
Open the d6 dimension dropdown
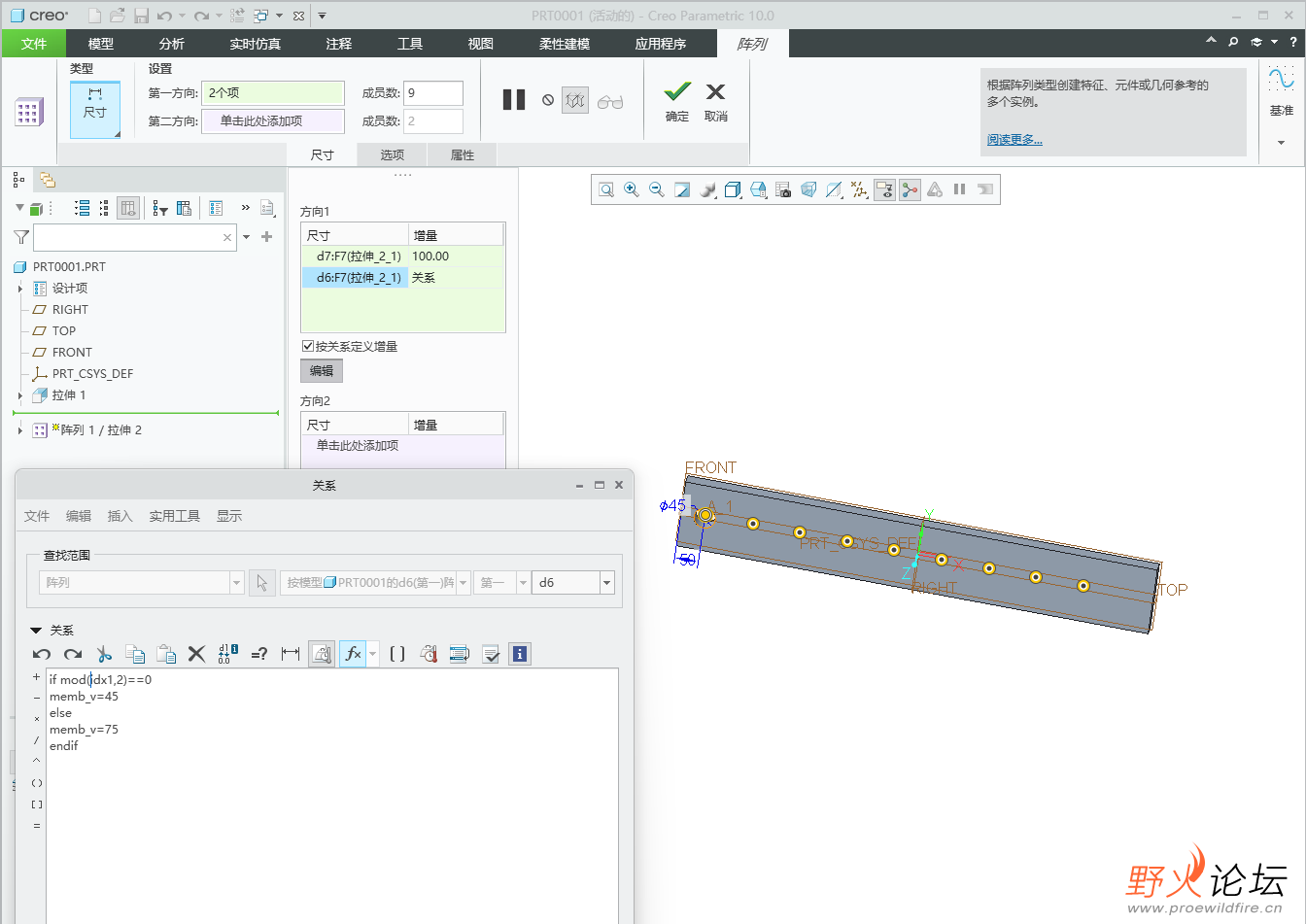pos(607,583)
